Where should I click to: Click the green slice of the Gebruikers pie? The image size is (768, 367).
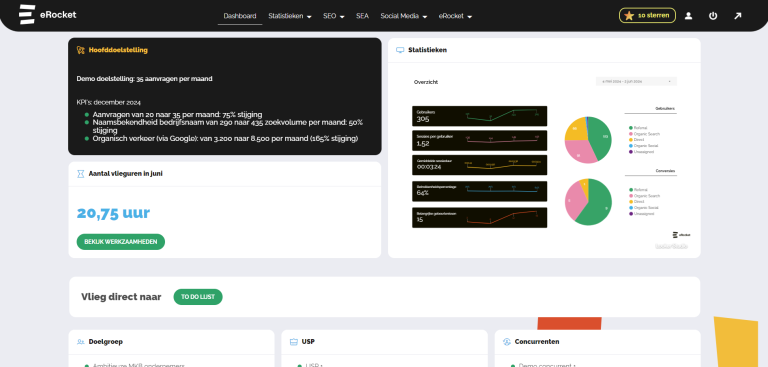[x=601, y=137]
